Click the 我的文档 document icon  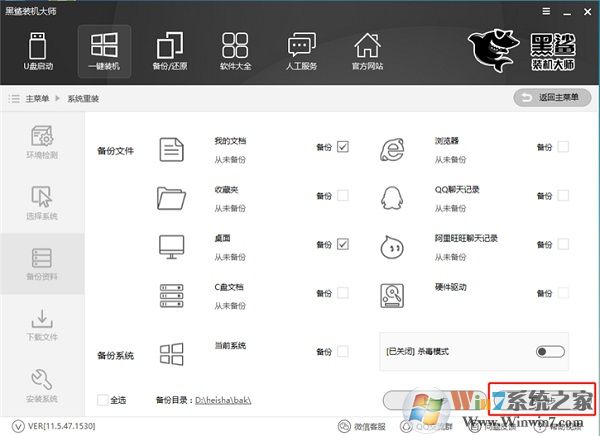[x=171, y=150]
